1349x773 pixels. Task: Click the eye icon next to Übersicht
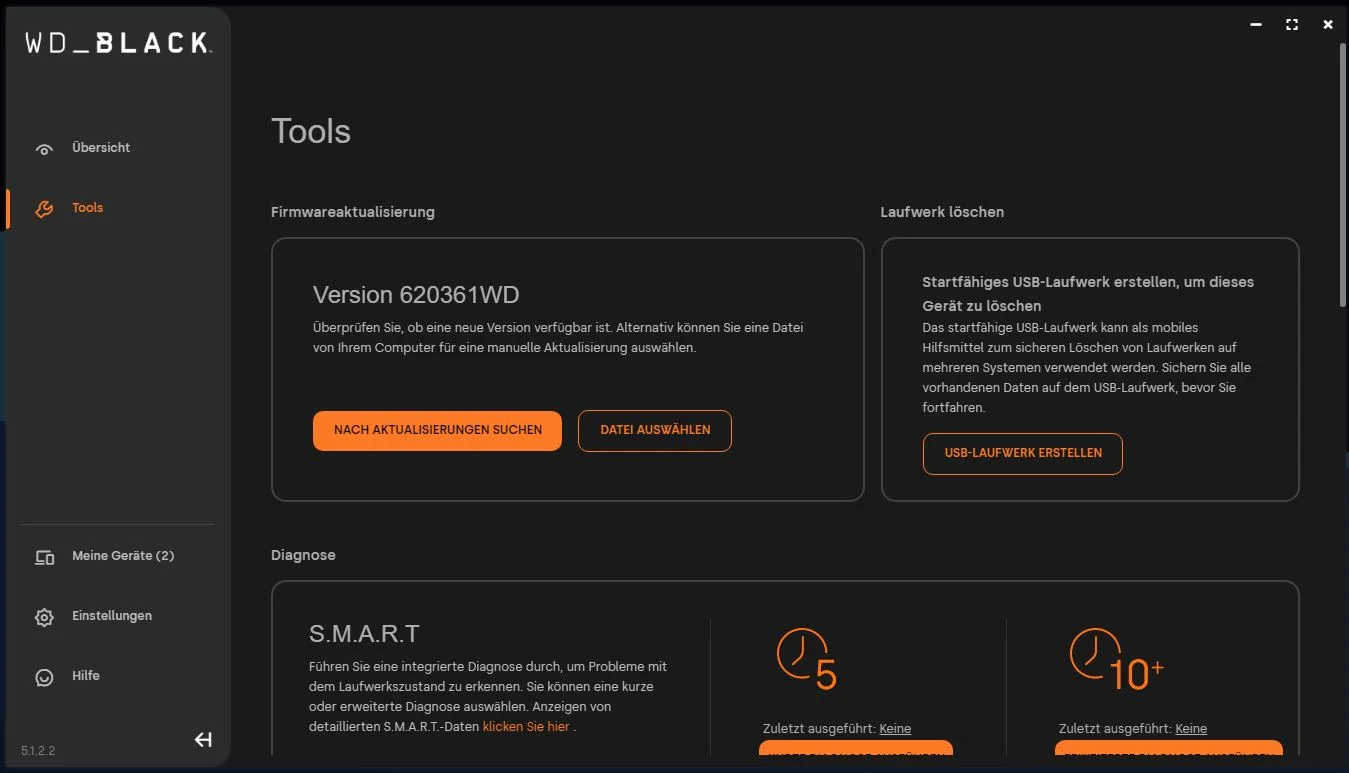[x=44, y=149]
